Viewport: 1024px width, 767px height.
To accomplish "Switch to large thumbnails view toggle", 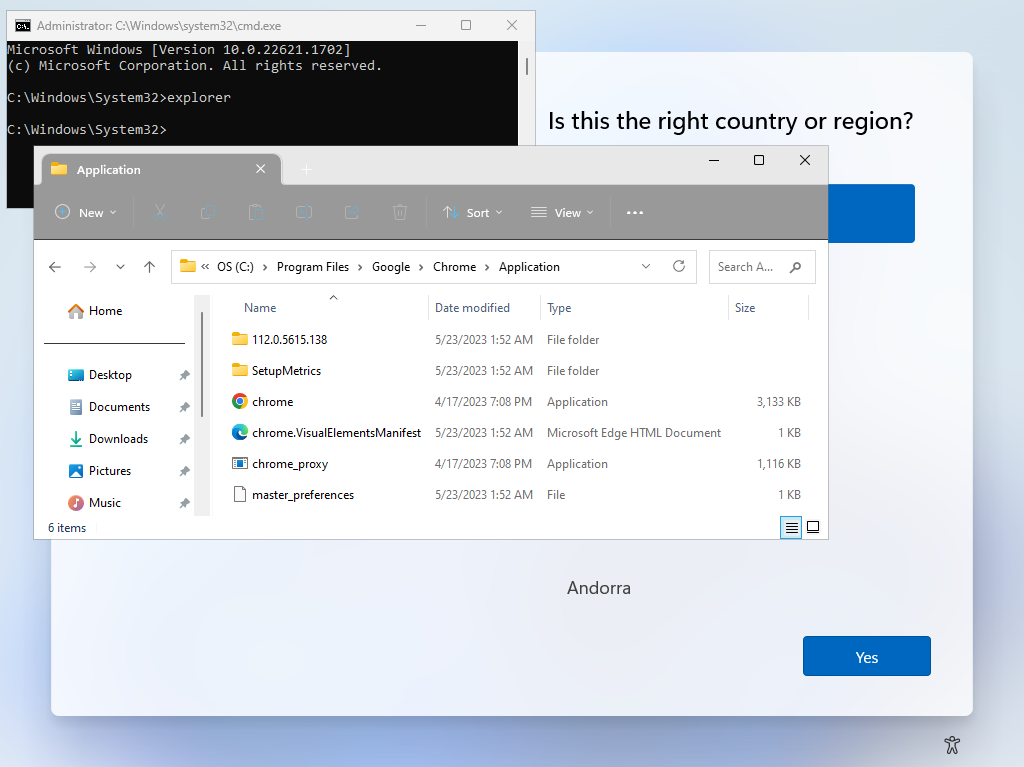I will (813, 528).
